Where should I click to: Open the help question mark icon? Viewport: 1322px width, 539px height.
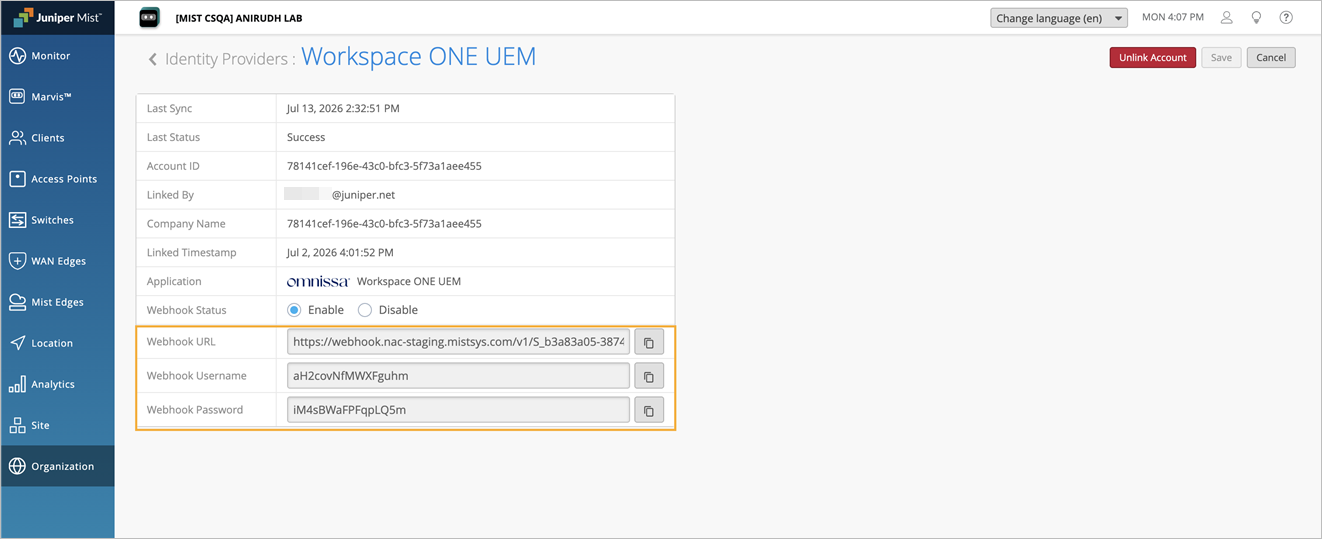tap(1287, 18)
